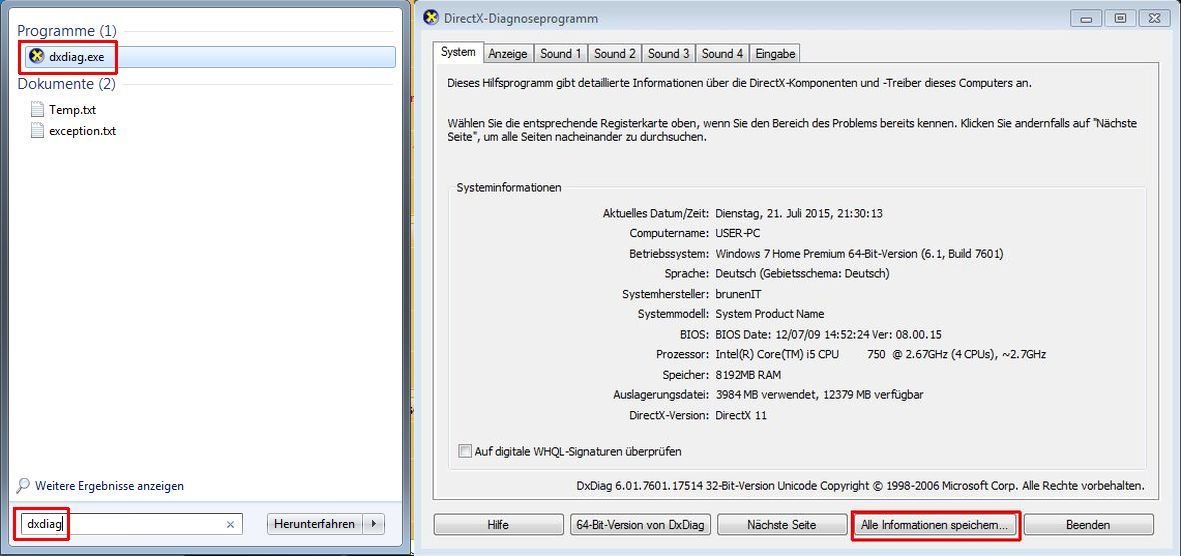1181x556 pixels.
Task: Click Windows 7 Home Premium value
Action: pos(859,254)
